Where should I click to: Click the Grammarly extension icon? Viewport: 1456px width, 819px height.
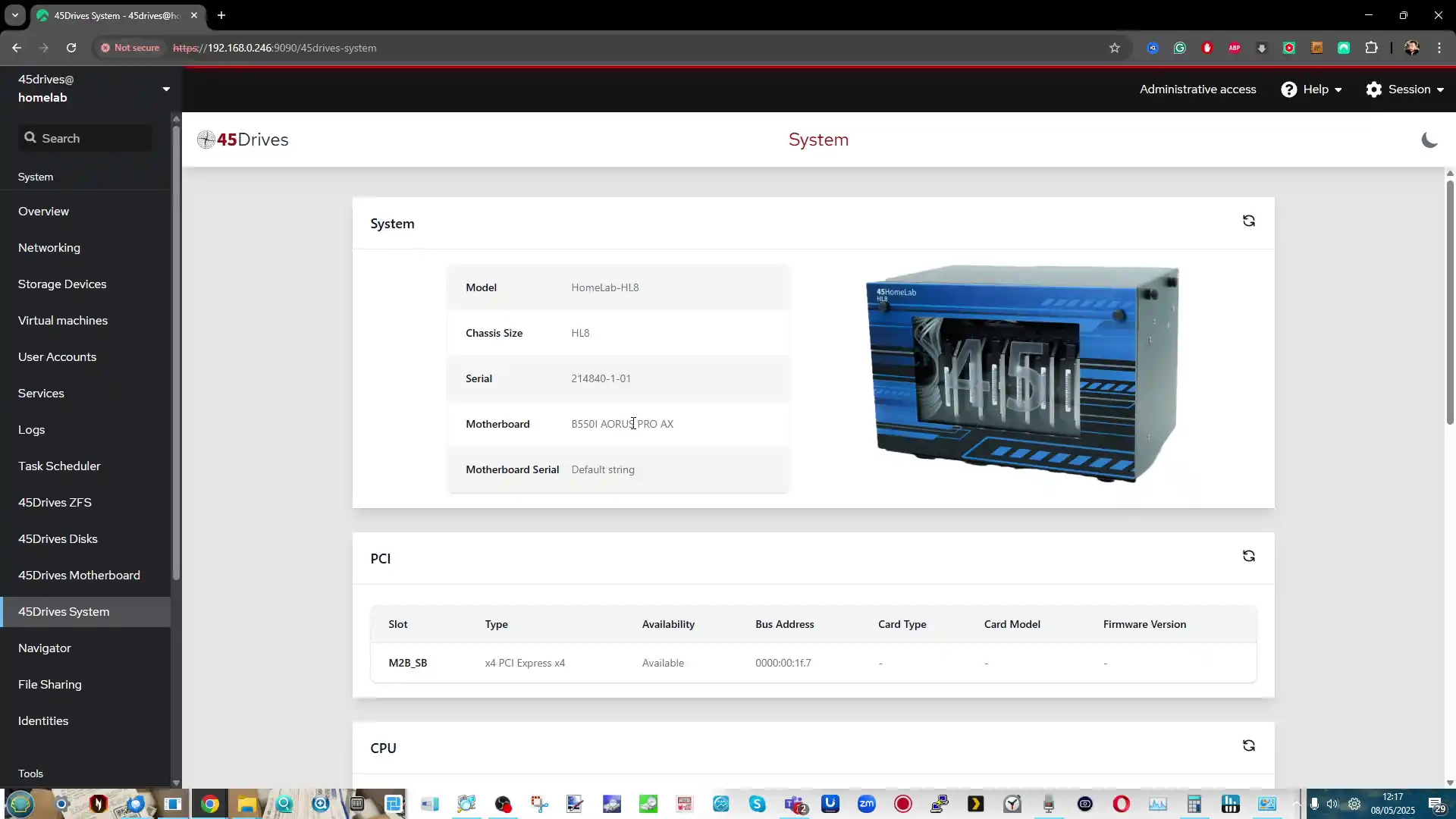coord(1180,48)
